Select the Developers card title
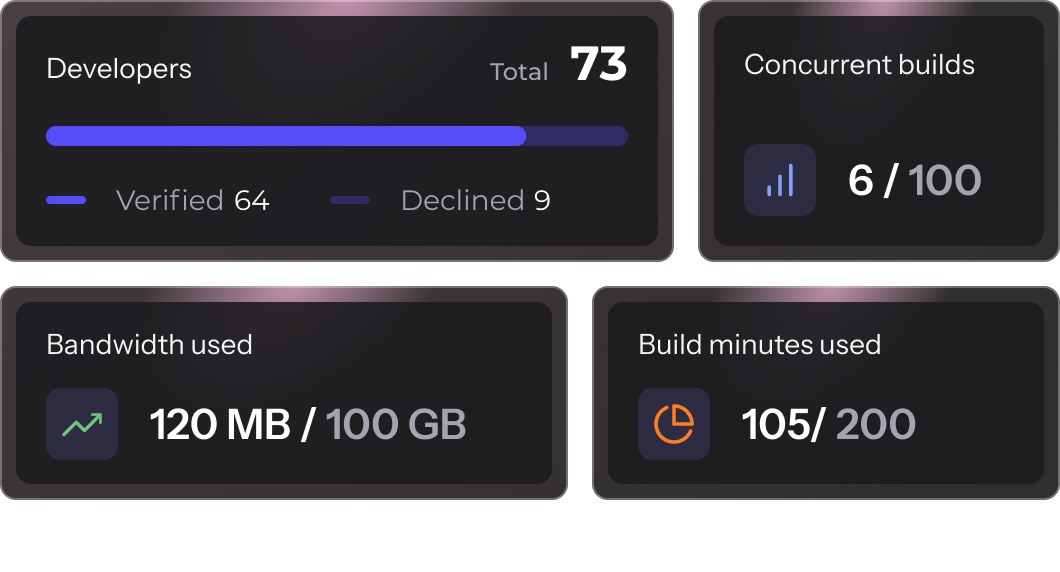Screen dimensions: 1060x572 coord(119,69)
